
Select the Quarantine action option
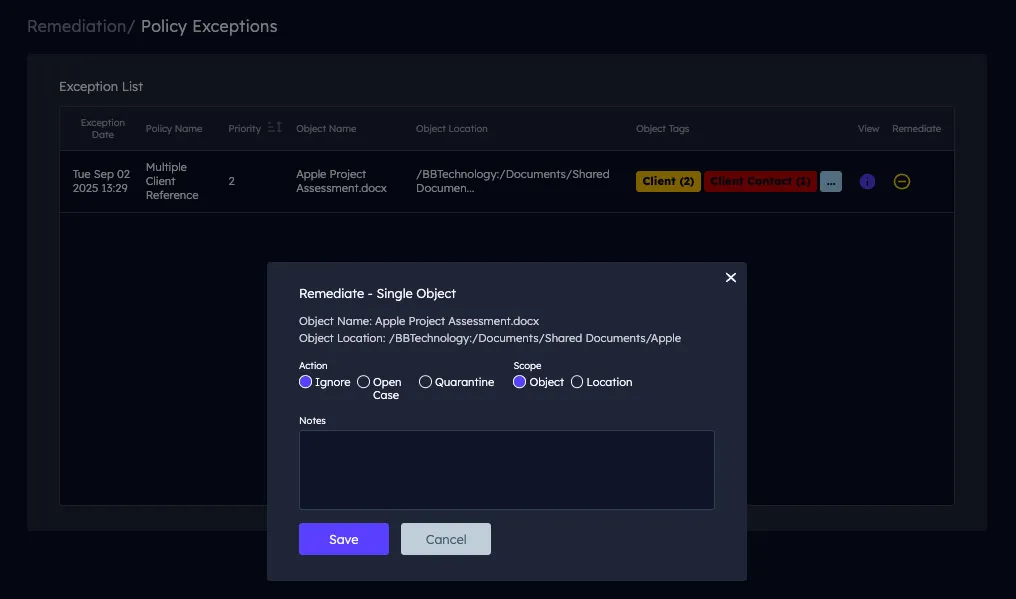pos(425,382)
